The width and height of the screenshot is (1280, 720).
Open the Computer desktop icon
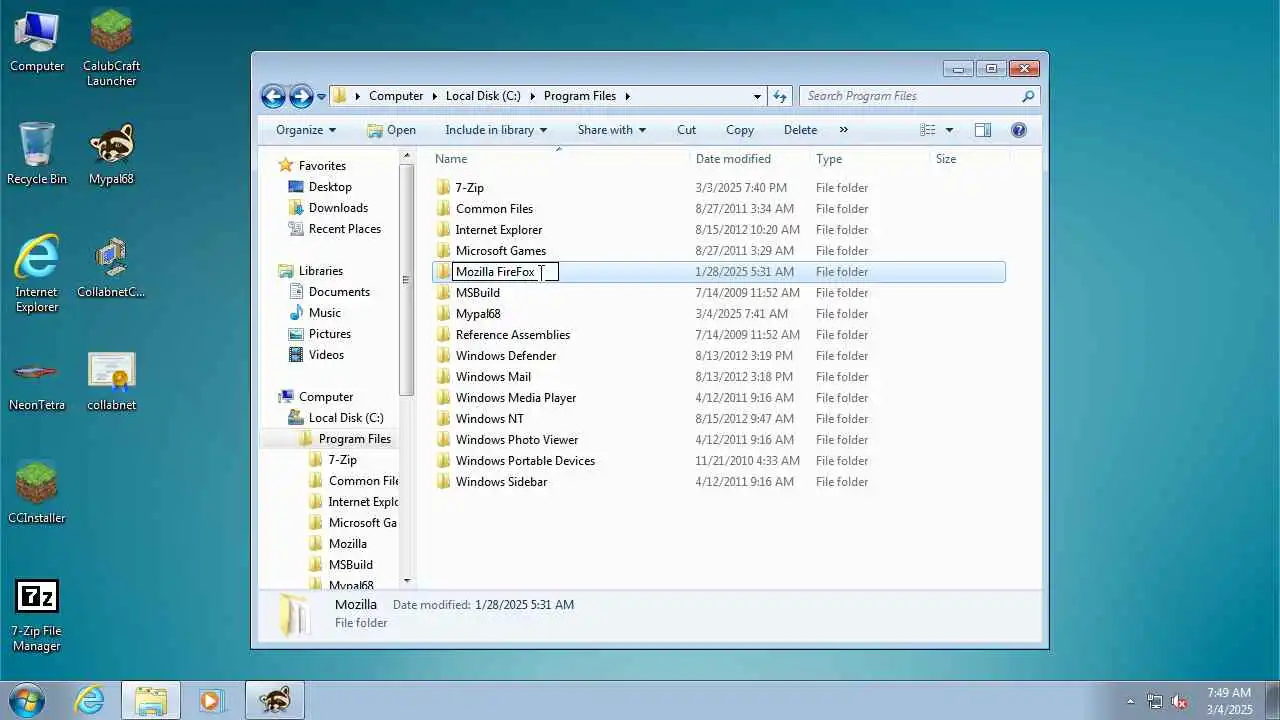[37, 41]
